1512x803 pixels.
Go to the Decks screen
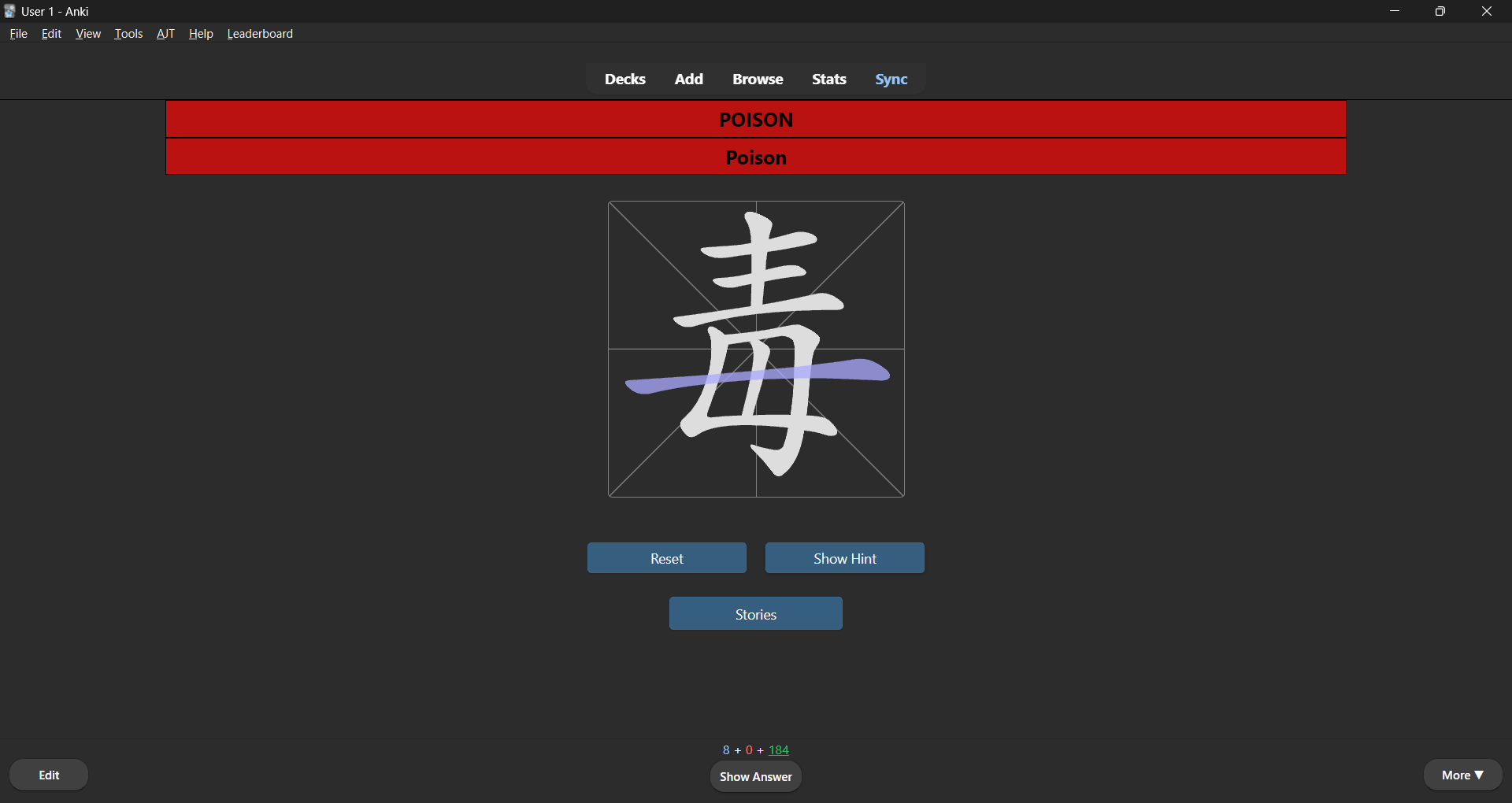[624, 80]
